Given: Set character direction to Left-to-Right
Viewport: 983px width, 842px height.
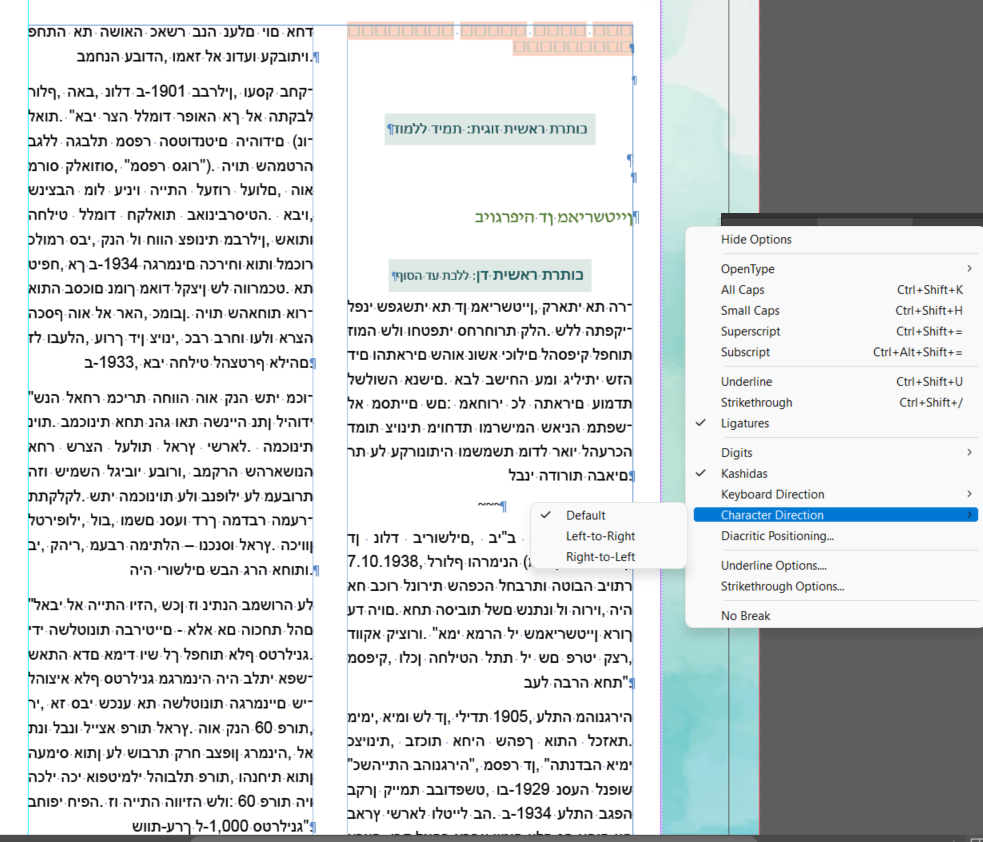Looking at the screenshot, I should (600, 536).
